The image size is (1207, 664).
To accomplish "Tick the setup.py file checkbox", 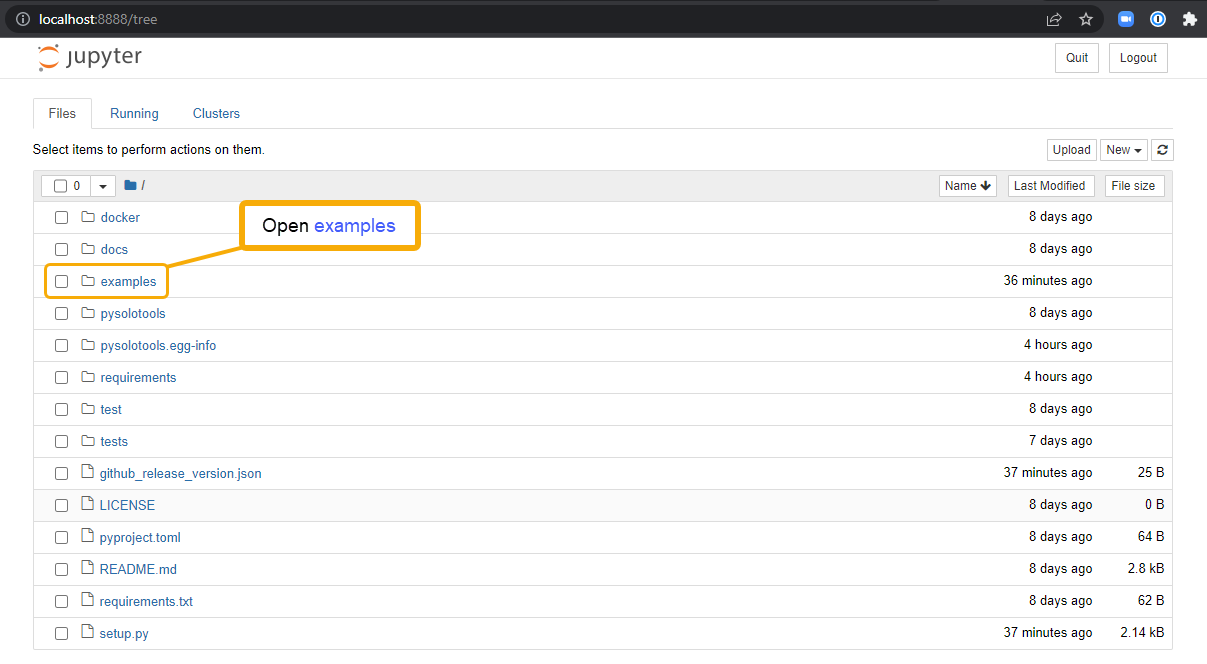I will 61,633.
